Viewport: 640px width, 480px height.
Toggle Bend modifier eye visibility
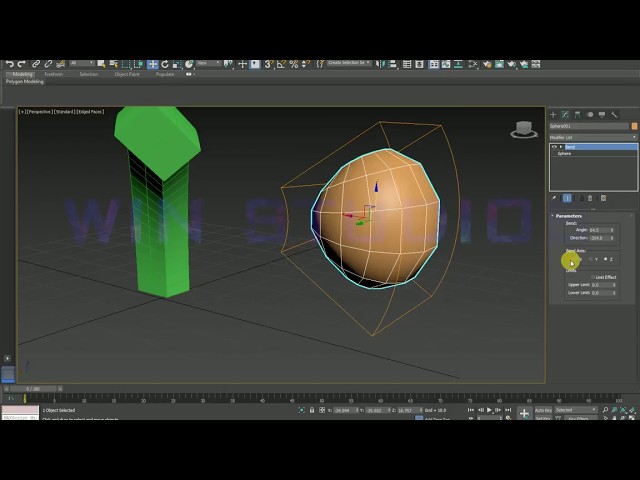click(x=554, y=147)
